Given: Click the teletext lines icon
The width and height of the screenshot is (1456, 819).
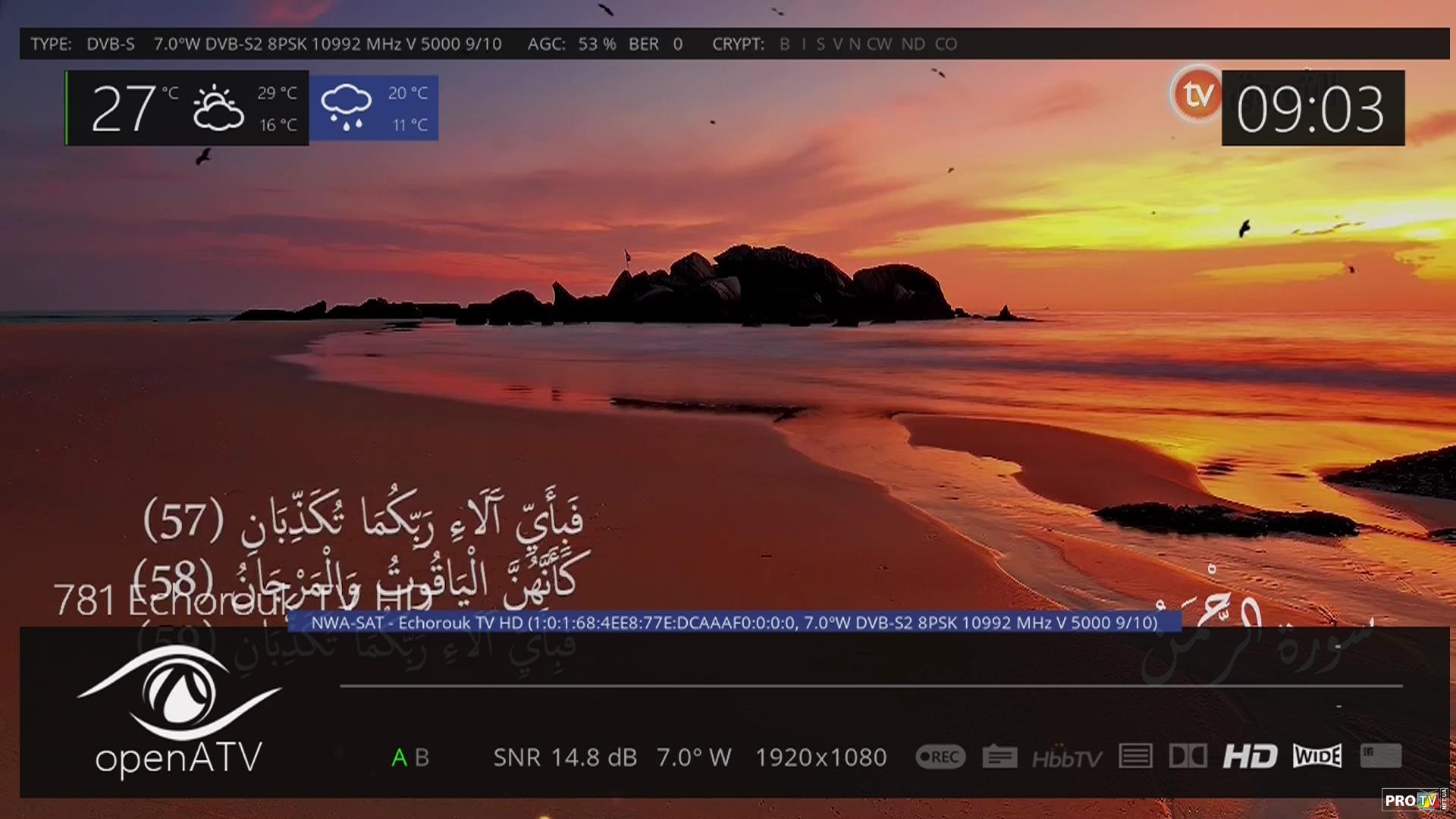Looking at the screenshot, I should coord(1135,756).
